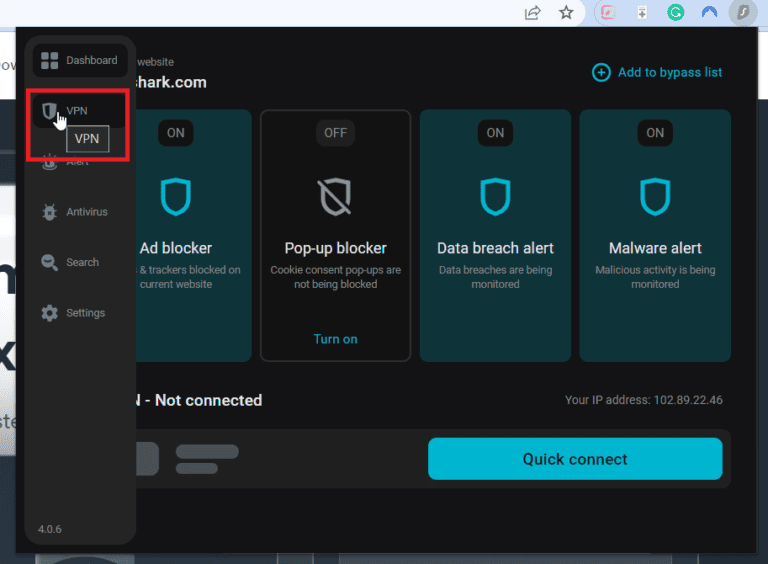Open the Dashboard sidebar item

[x=80, y=60]
